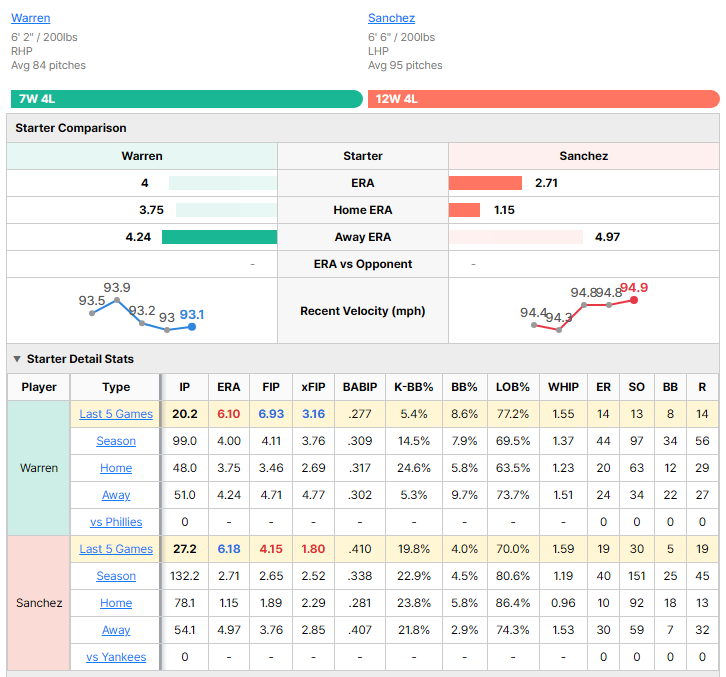Open the vs Yankees matchup link
Screen dimensions: 726x677
tap(116, 657)
